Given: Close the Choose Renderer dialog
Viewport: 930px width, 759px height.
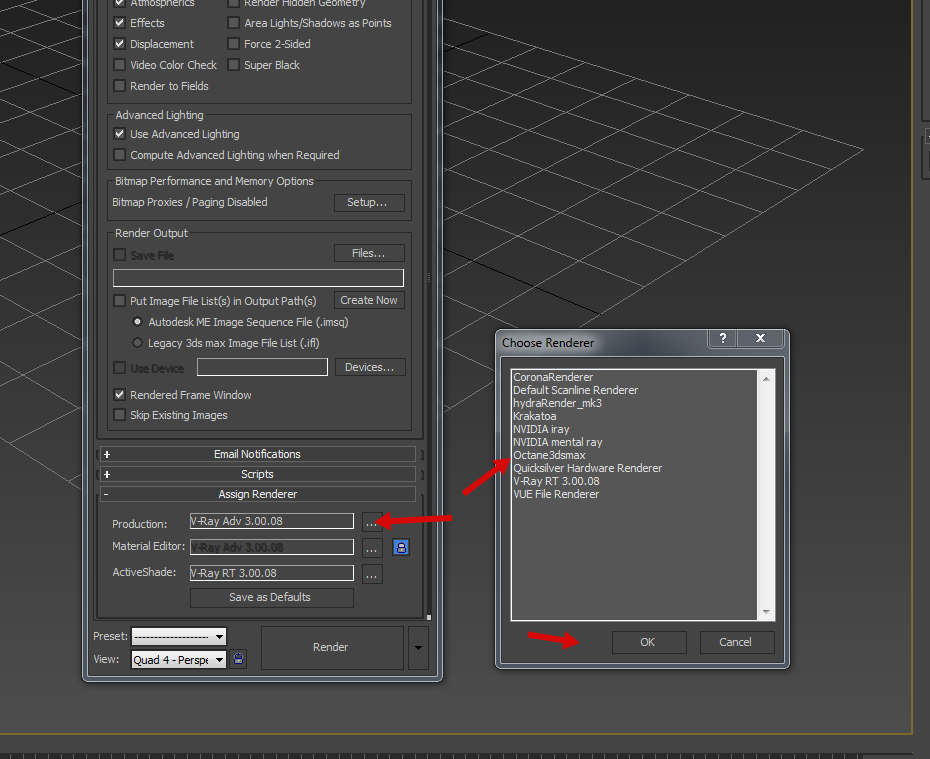Looking at the screenshot, I should point(760,338).
